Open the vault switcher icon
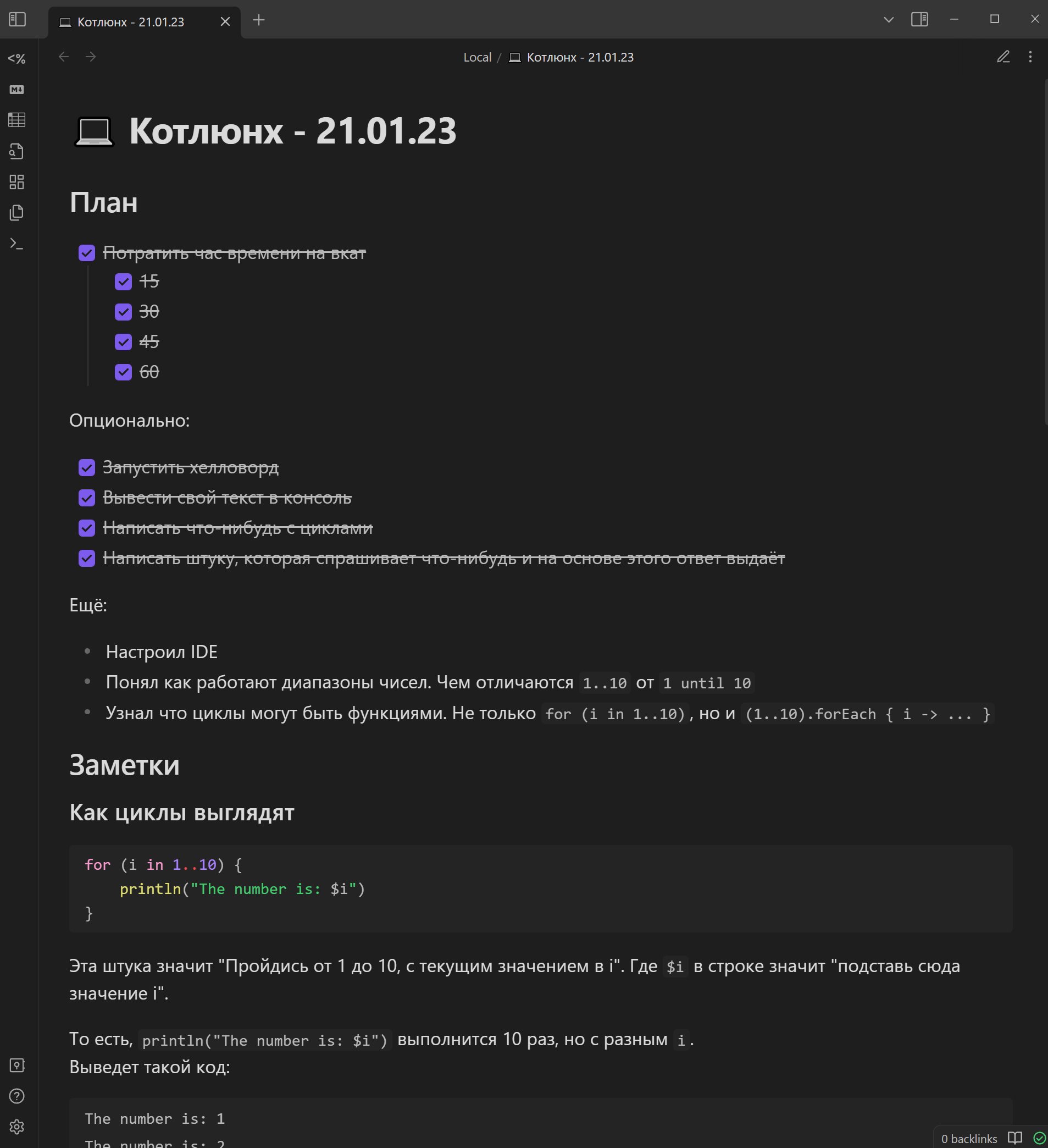Viewport: 1048px width, 1148px height. (x=17, y=1066)
